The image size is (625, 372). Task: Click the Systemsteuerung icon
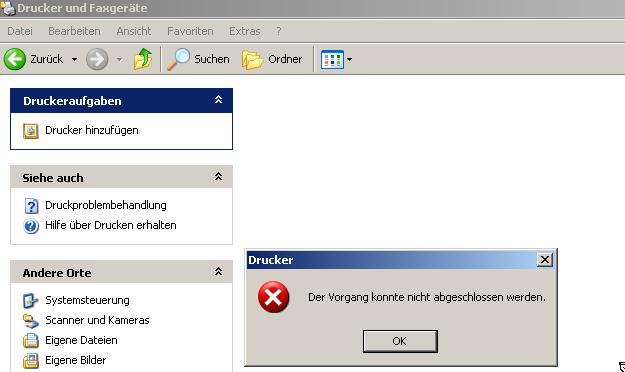(x=31, y=301)
